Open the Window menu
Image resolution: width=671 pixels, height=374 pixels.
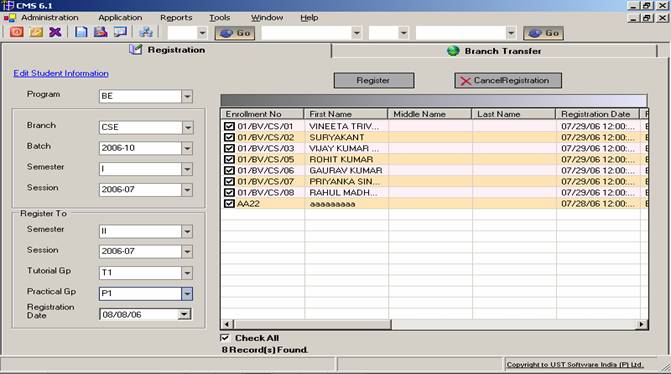267,18
